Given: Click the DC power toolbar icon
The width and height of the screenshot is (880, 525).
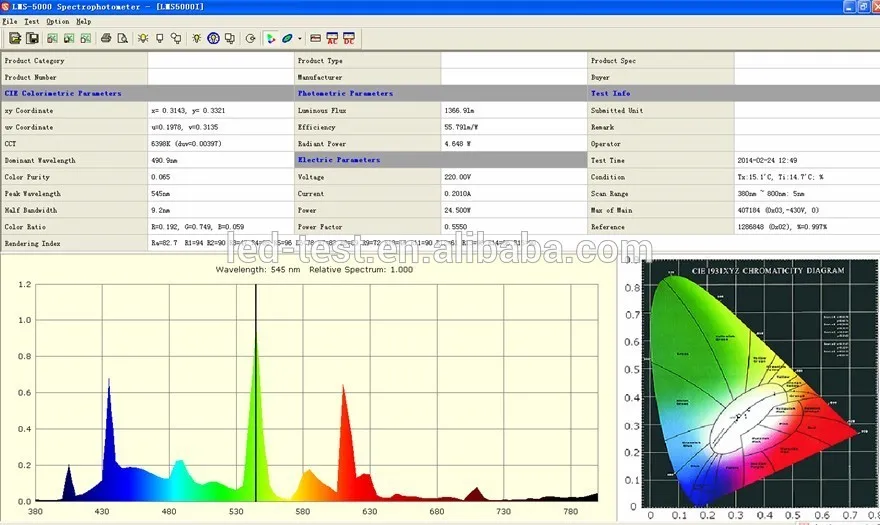Looking at the screenshot, I should (348, 39).
